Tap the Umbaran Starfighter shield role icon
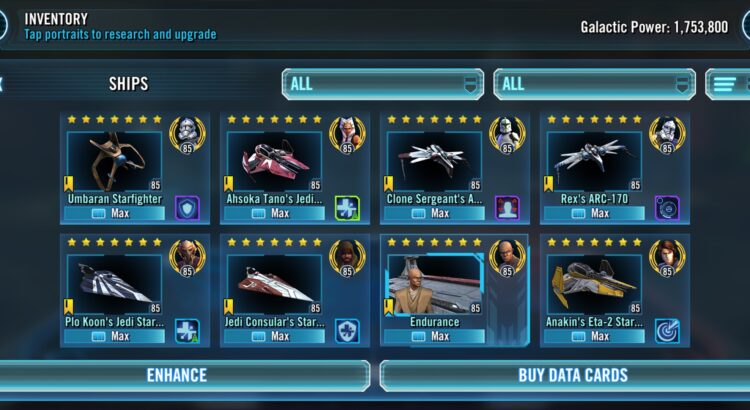 [187, 208]
